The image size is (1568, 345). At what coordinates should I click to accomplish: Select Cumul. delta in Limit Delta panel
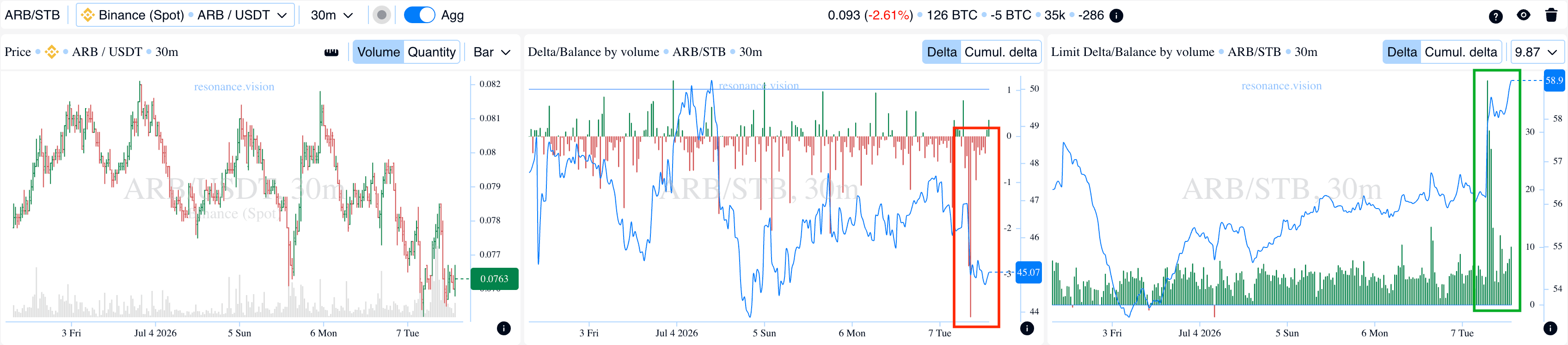click(1461, 52)
